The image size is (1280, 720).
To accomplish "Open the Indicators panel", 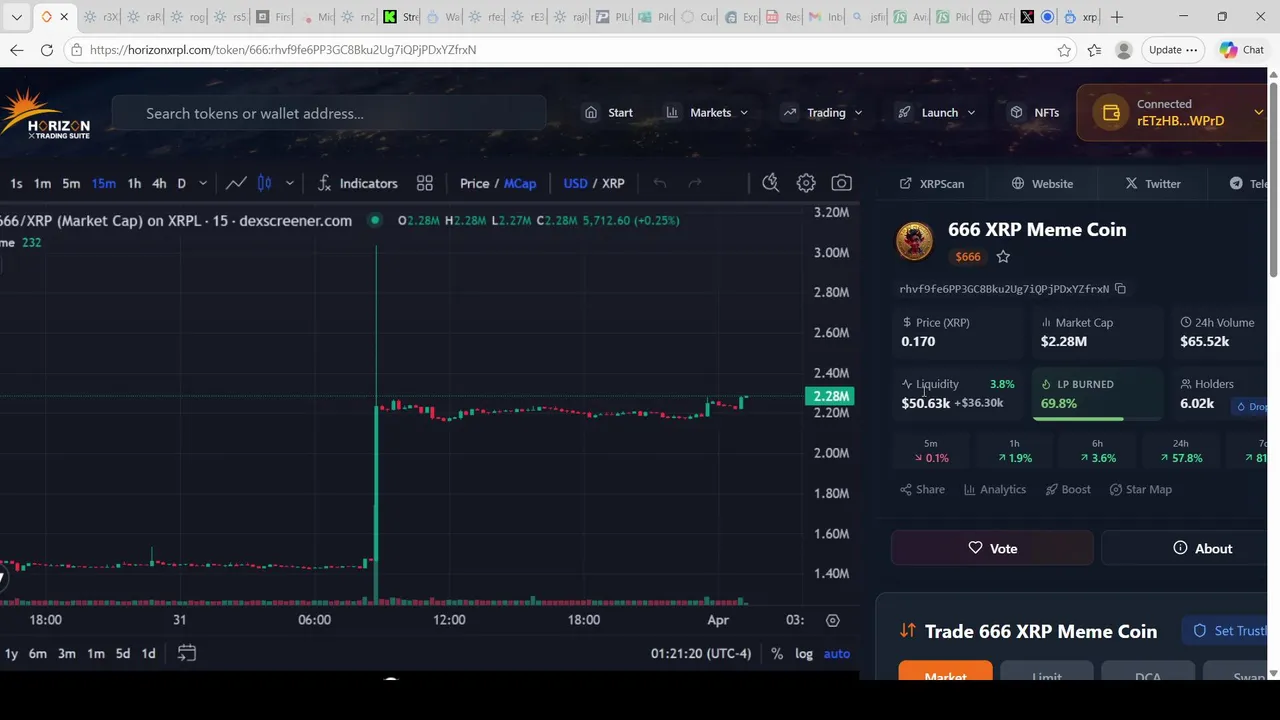I will pyautogui.click(x=357, y=183).
